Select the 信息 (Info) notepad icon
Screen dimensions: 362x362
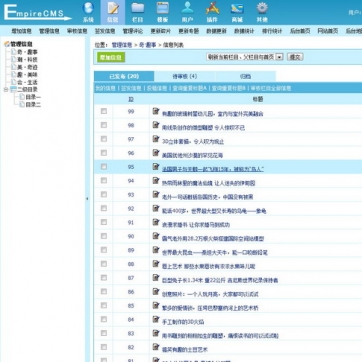click(x=113, y=8)
